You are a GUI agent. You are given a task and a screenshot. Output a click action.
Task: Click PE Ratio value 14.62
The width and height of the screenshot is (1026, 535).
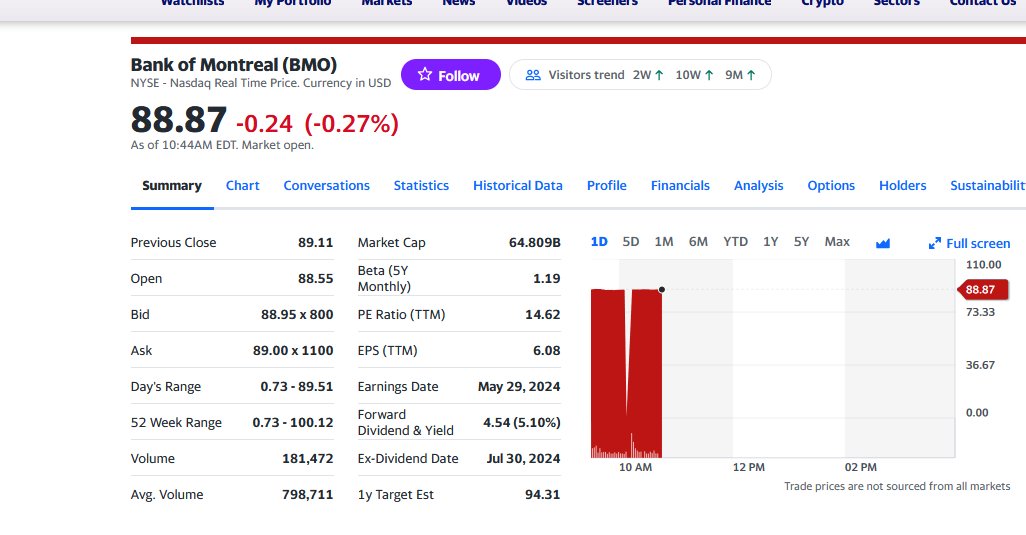(x=542, y=315)
